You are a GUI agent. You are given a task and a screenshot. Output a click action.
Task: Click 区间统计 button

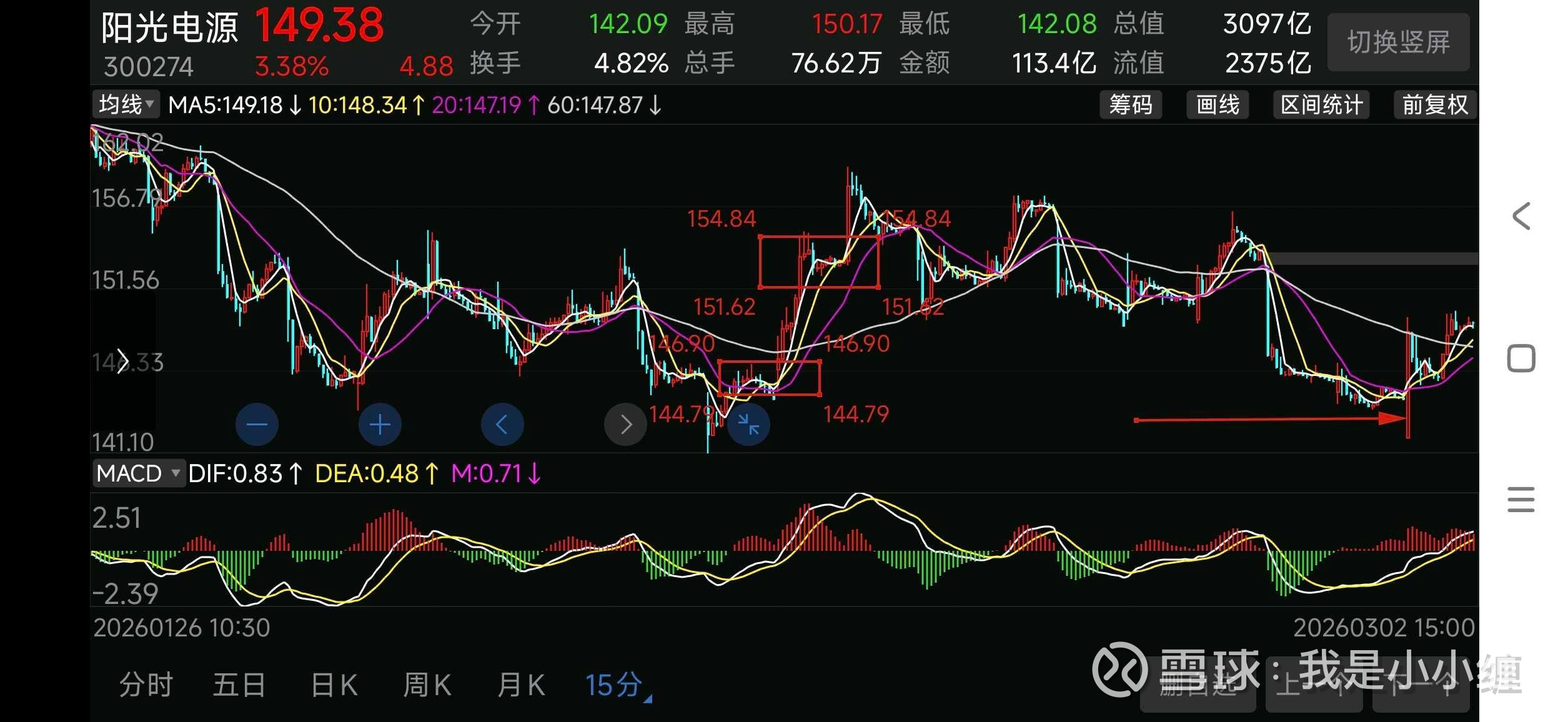click(1321, 104)
